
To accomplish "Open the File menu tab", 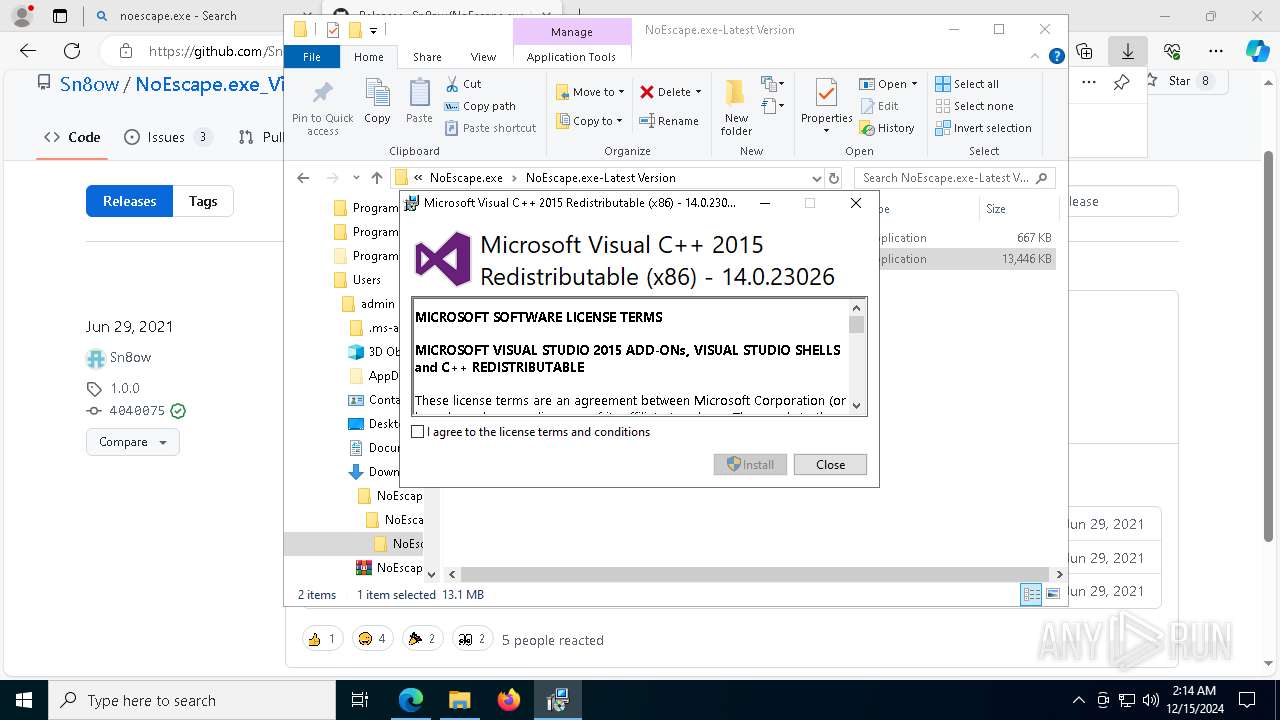I will 312,57.
